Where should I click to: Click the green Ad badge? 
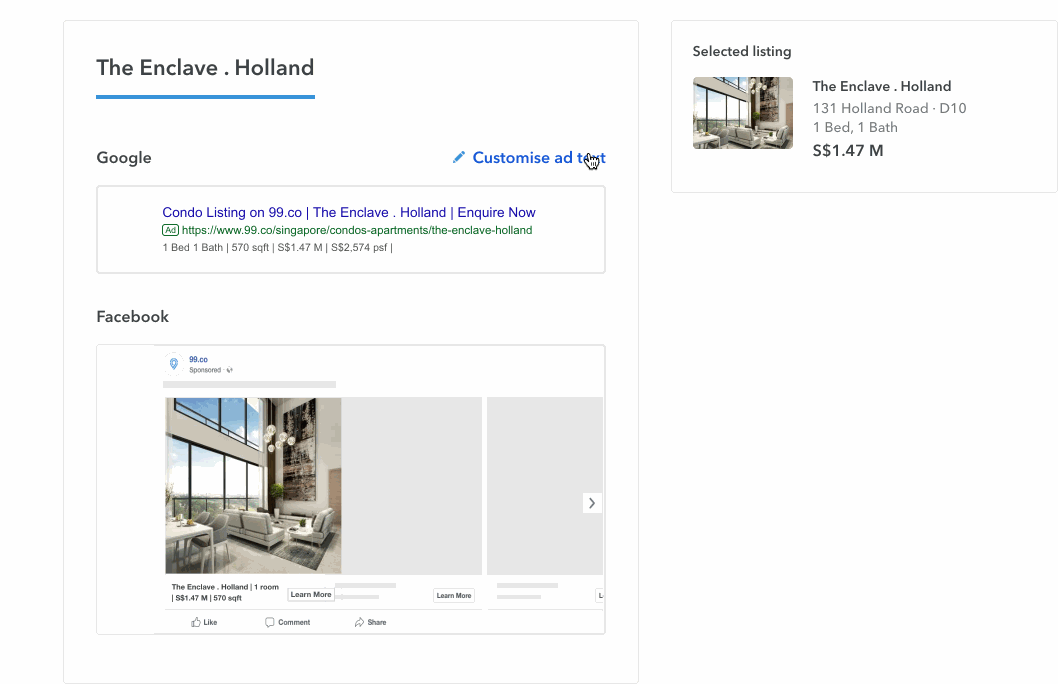171,230
